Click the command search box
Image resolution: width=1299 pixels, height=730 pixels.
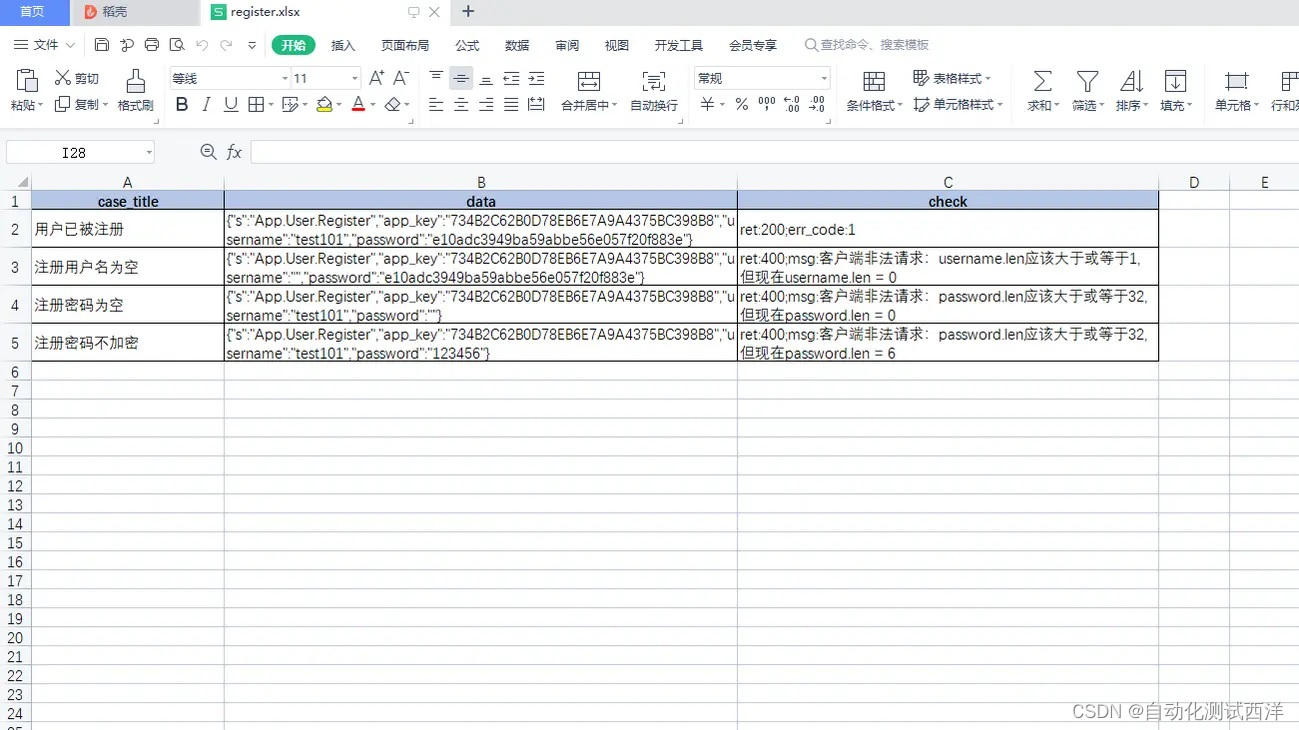(x=867, y=45)
